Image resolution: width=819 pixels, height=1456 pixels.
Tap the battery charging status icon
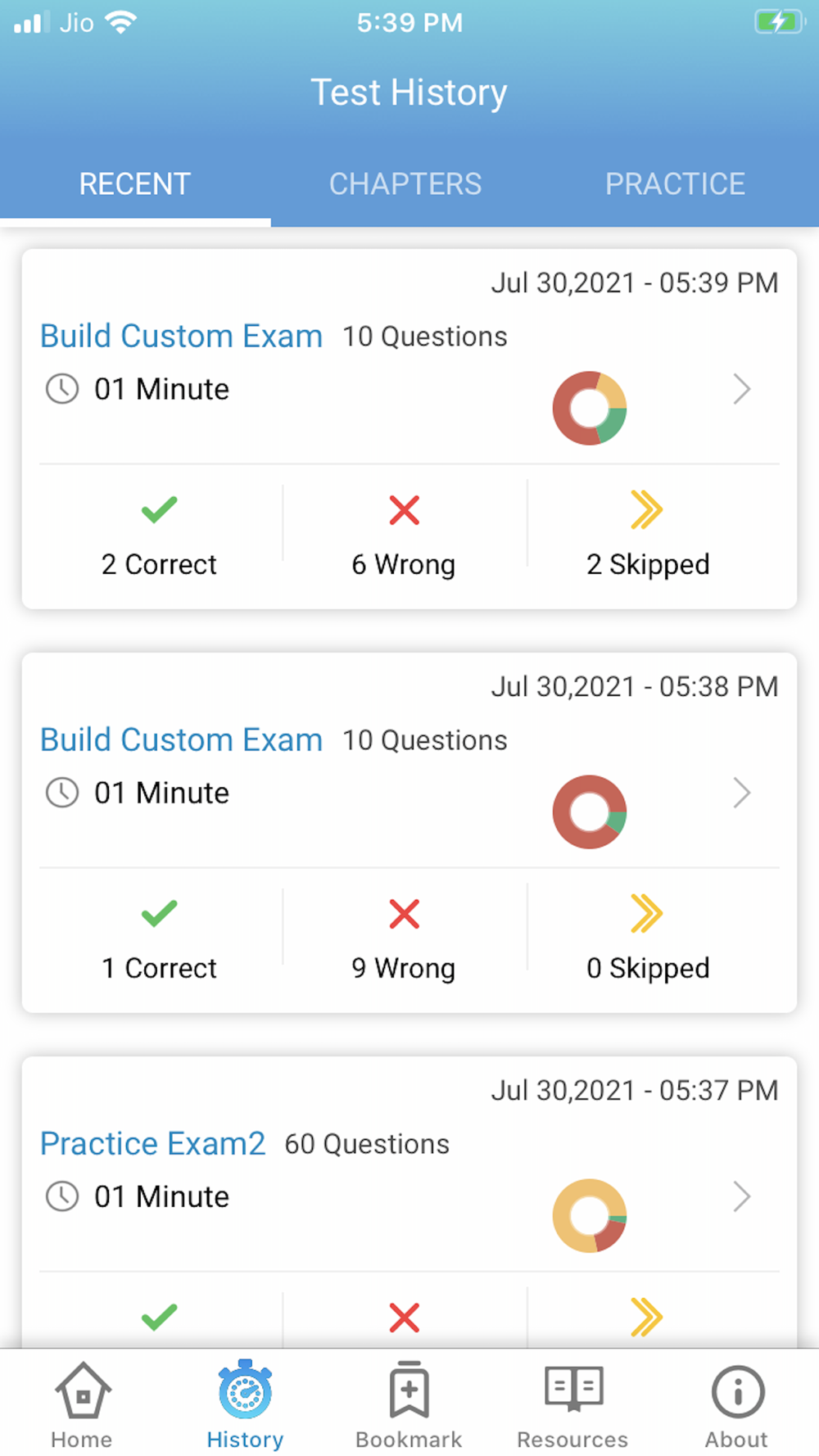click(x=780, y=22)
